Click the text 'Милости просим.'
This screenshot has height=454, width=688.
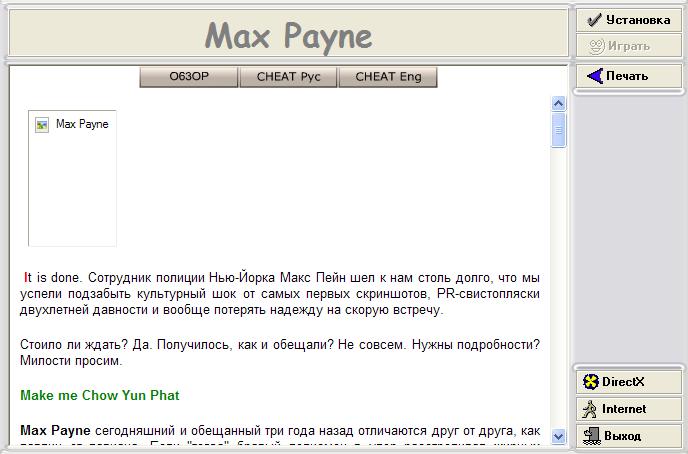(x=71, y=361)
